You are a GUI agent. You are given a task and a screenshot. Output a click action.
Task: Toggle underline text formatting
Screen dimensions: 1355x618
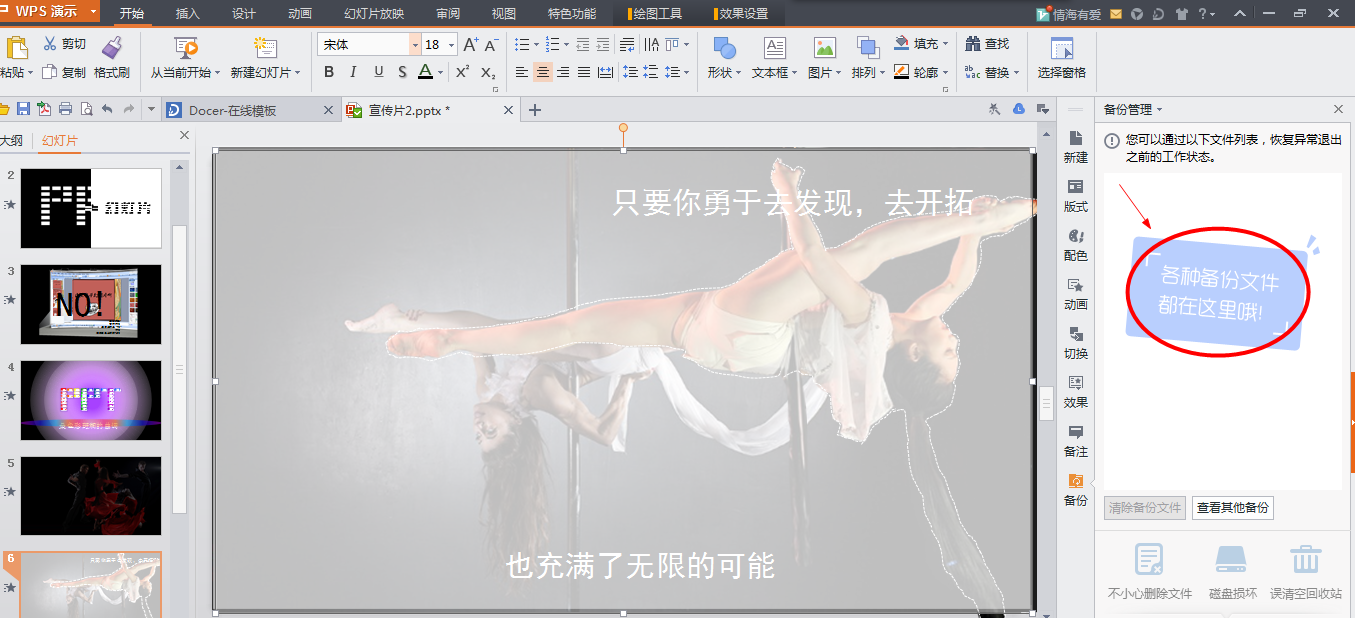pos(378,72)
